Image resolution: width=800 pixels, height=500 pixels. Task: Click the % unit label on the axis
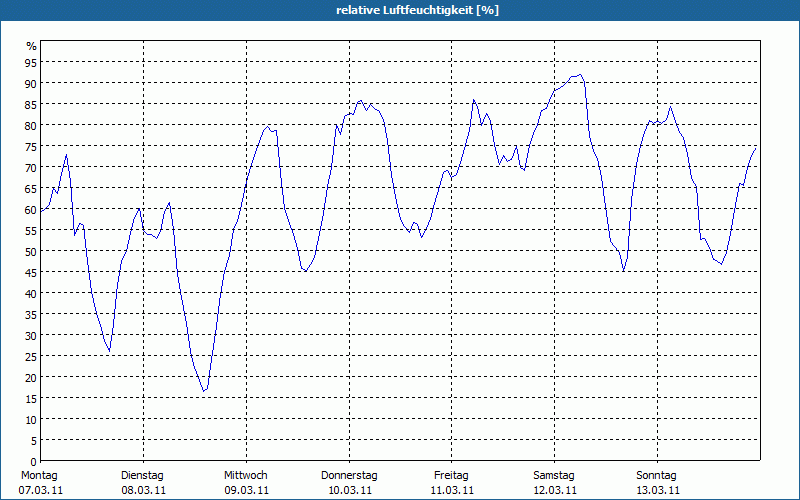32,46
